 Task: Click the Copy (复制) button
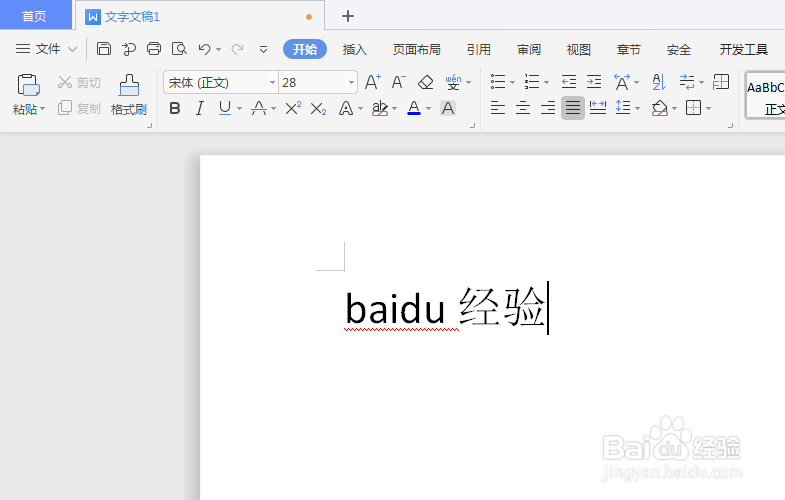coord(80,108)
